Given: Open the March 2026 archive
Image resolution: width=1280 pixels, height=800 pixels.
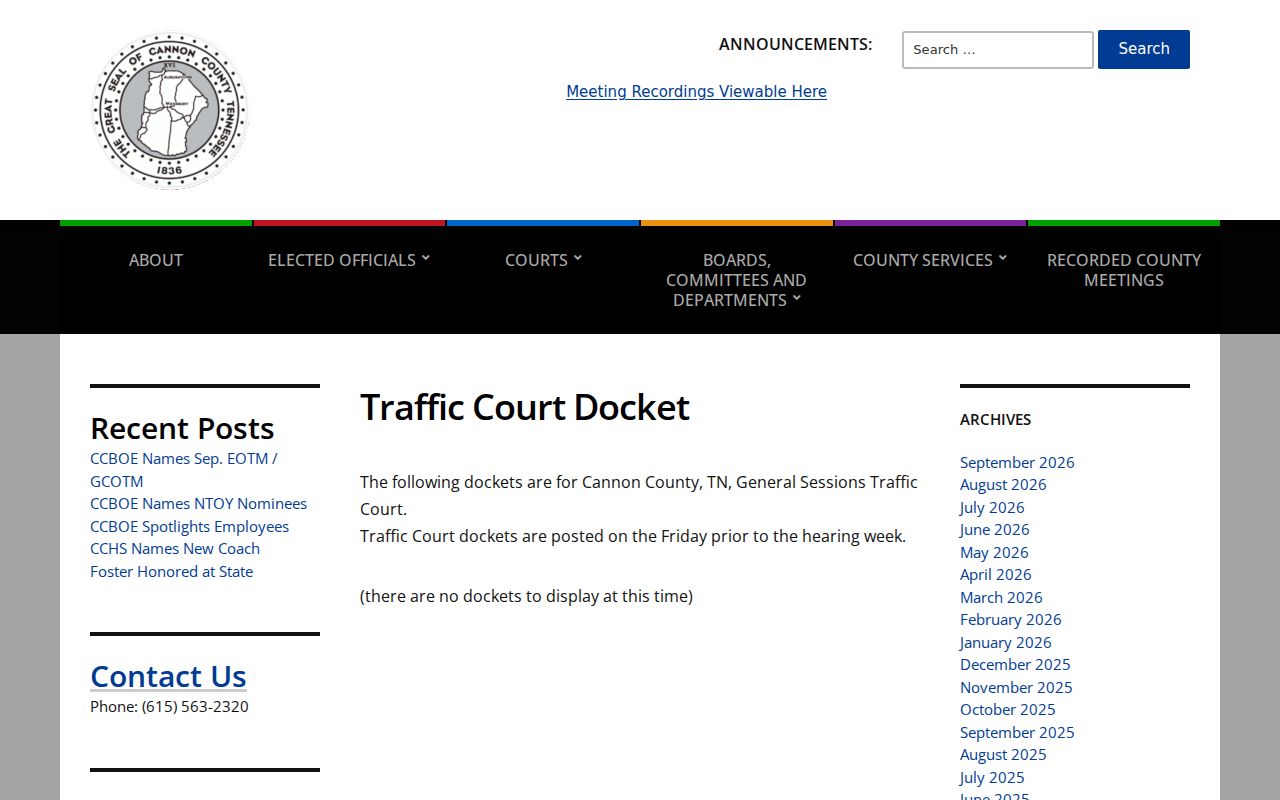Looking at the screenshot, I should [x=1001, y=597].
